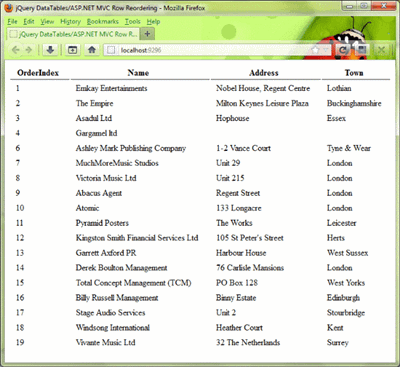Select the jQuery DataTables browser tab
Image resolution: width=400 pixels, height=367 pixels.
73,34
